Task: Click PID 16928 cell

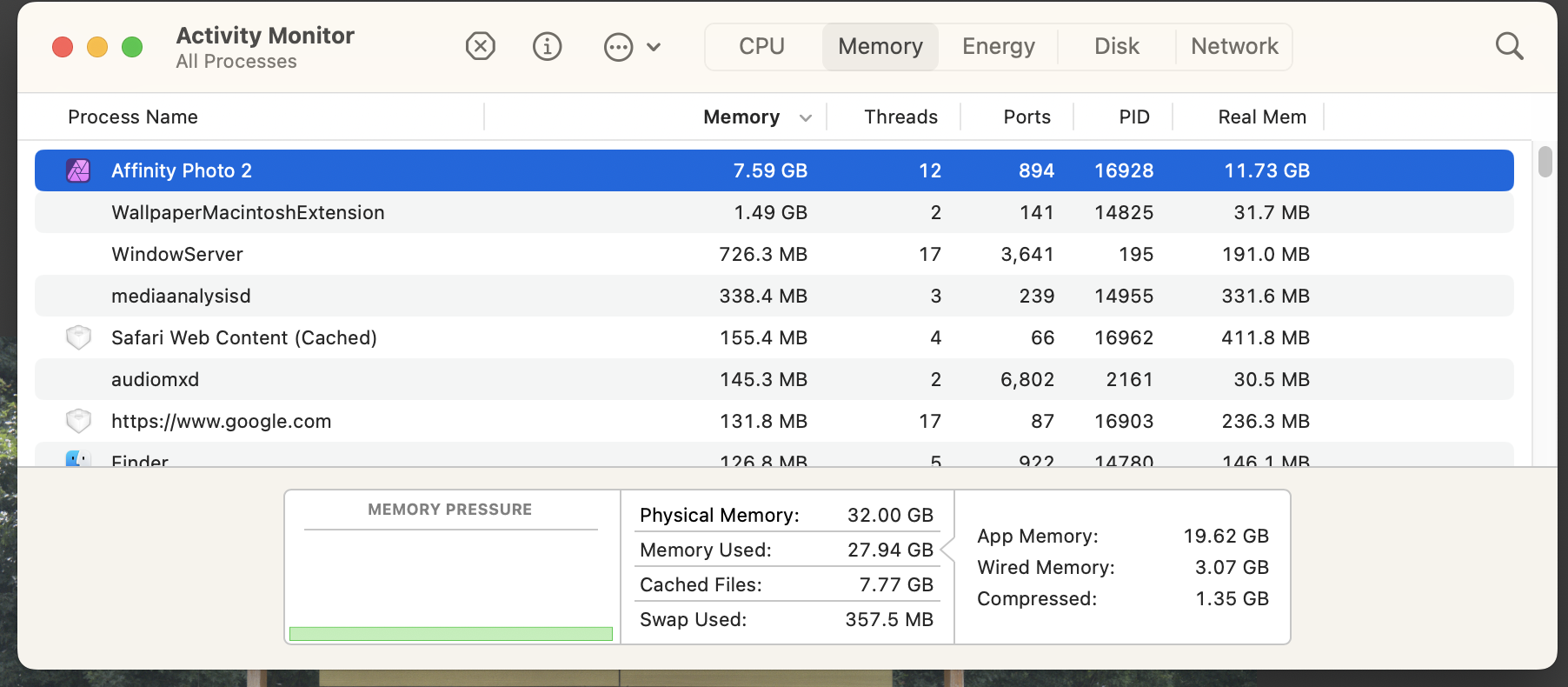Action: point(1124,170)
